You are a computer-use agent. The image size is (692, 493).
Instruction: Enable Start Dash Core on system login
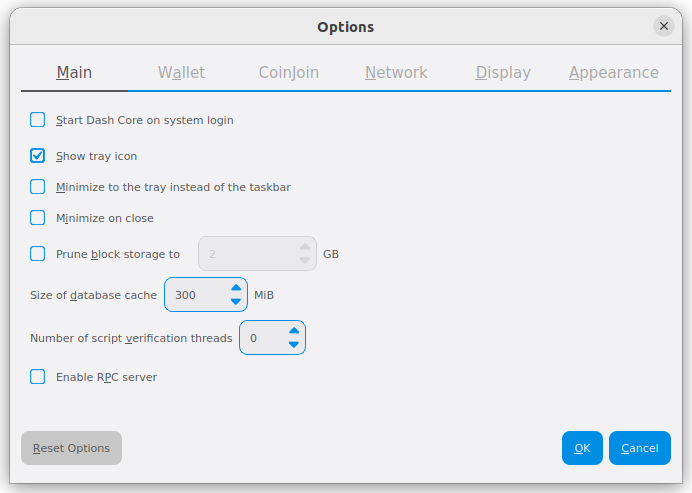click(x=38, y=120)
